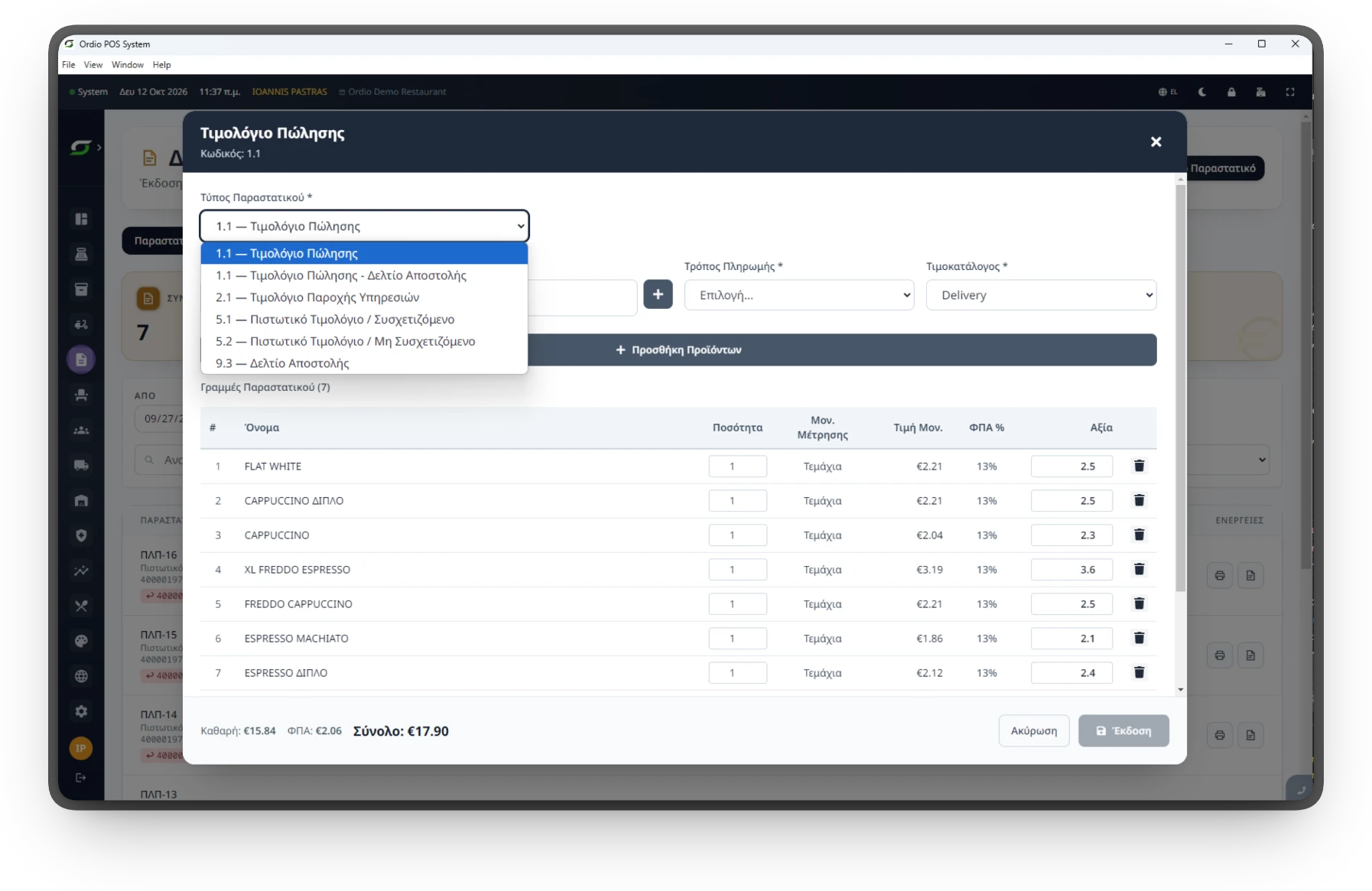This screenshot has width=1372, height=891.
Task: Click the Έκδοση issue button
Action: (1123, 731)
